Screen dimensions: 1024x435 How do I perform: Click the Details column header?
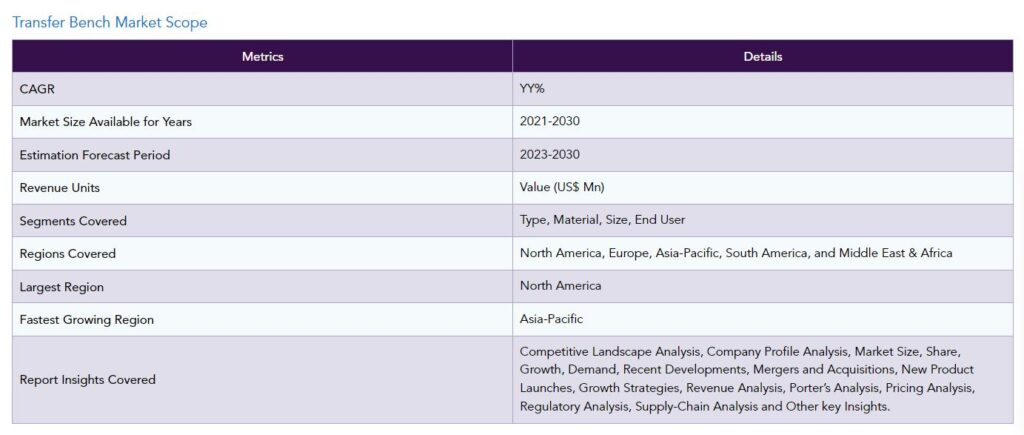763,57
